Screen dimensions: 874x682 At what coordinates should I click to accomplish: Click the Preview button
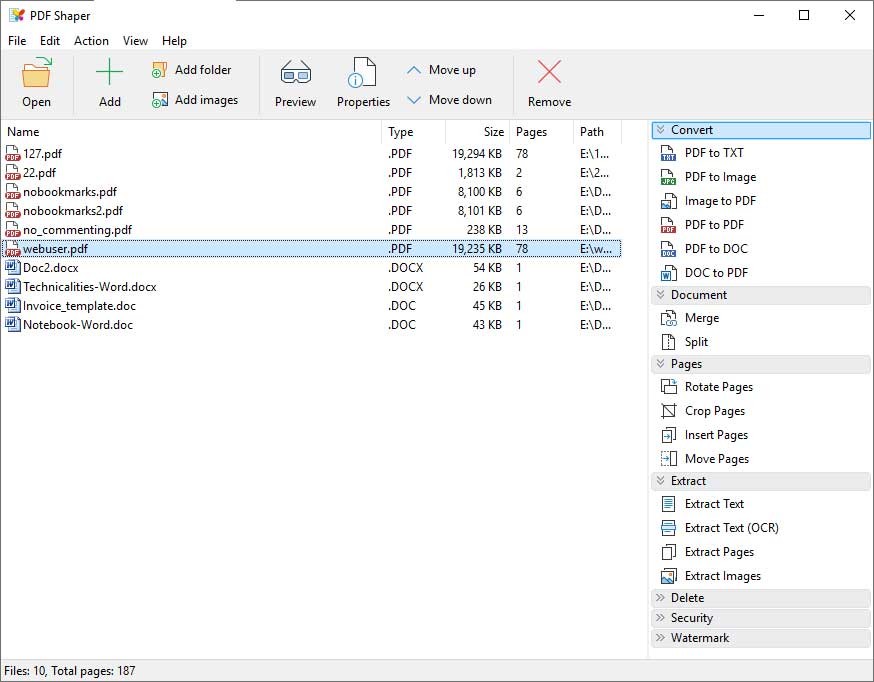295,82
